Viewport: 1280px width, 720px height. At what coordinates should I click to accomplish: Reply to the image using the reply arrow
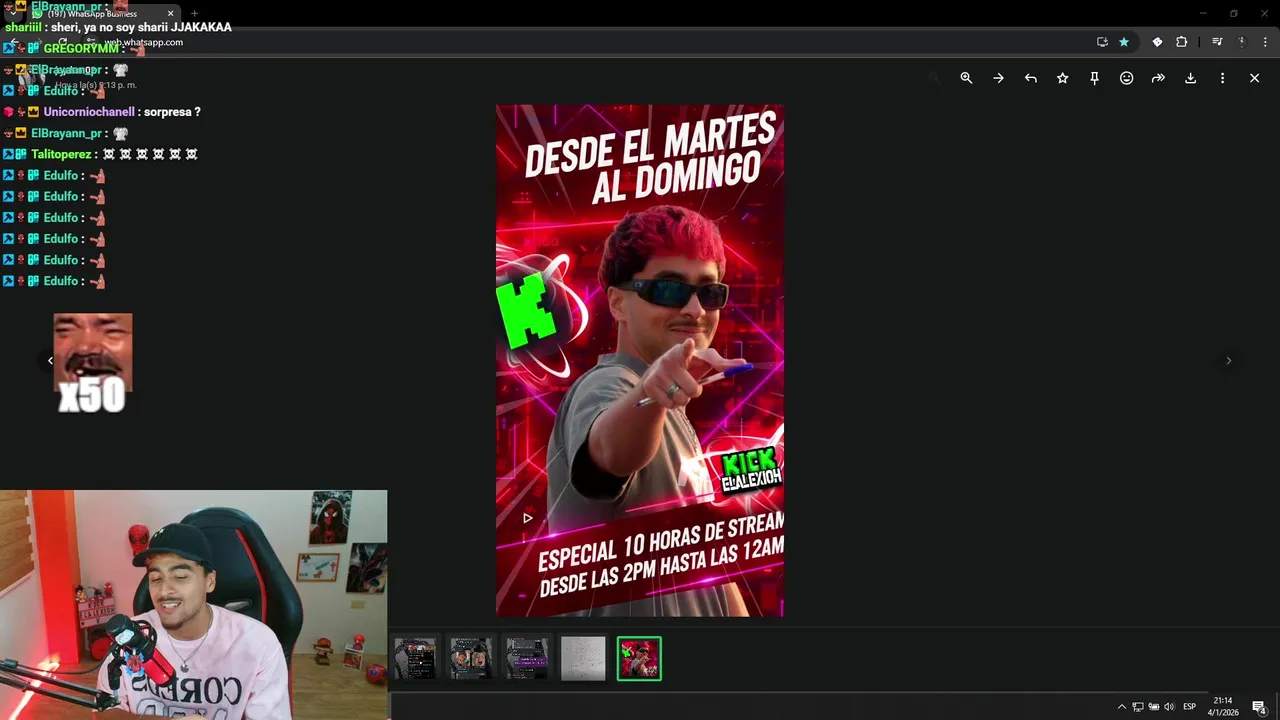click(1030, 78)
